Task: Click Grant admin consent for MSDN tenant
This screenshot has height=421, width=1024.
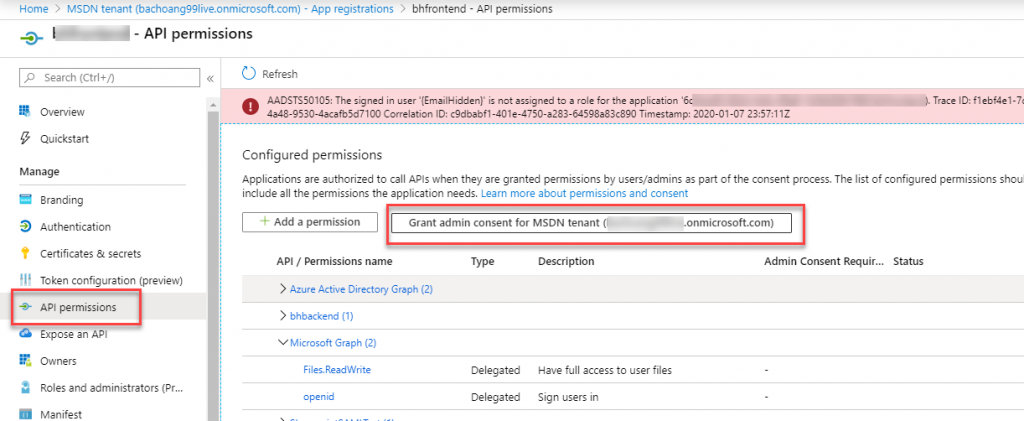Action: click(x=591, y=223)
